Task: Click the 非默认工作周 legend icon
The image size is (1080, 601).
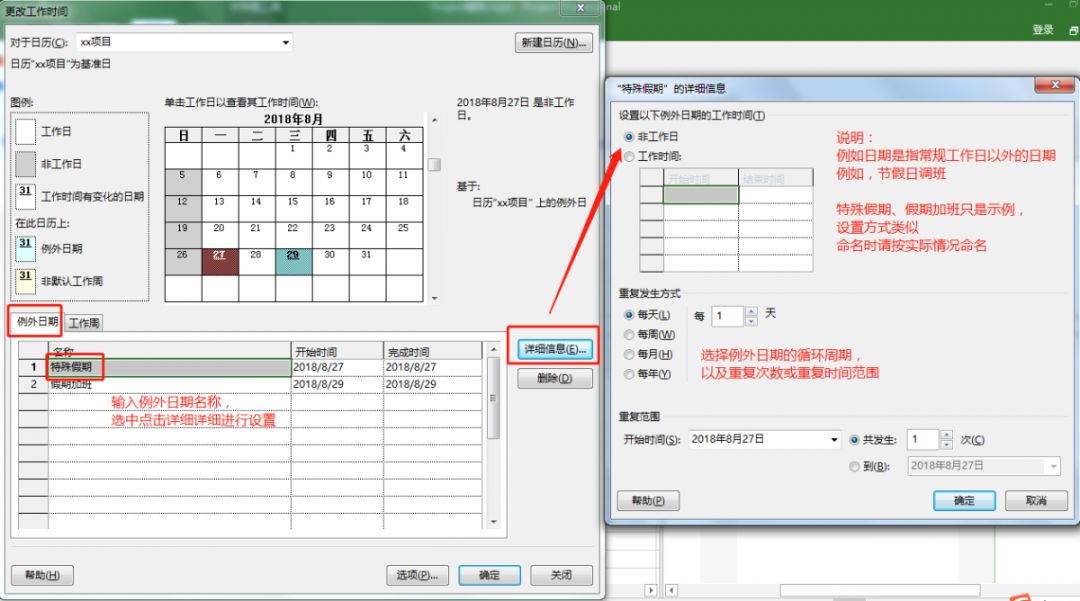Action: pos(25,281)
